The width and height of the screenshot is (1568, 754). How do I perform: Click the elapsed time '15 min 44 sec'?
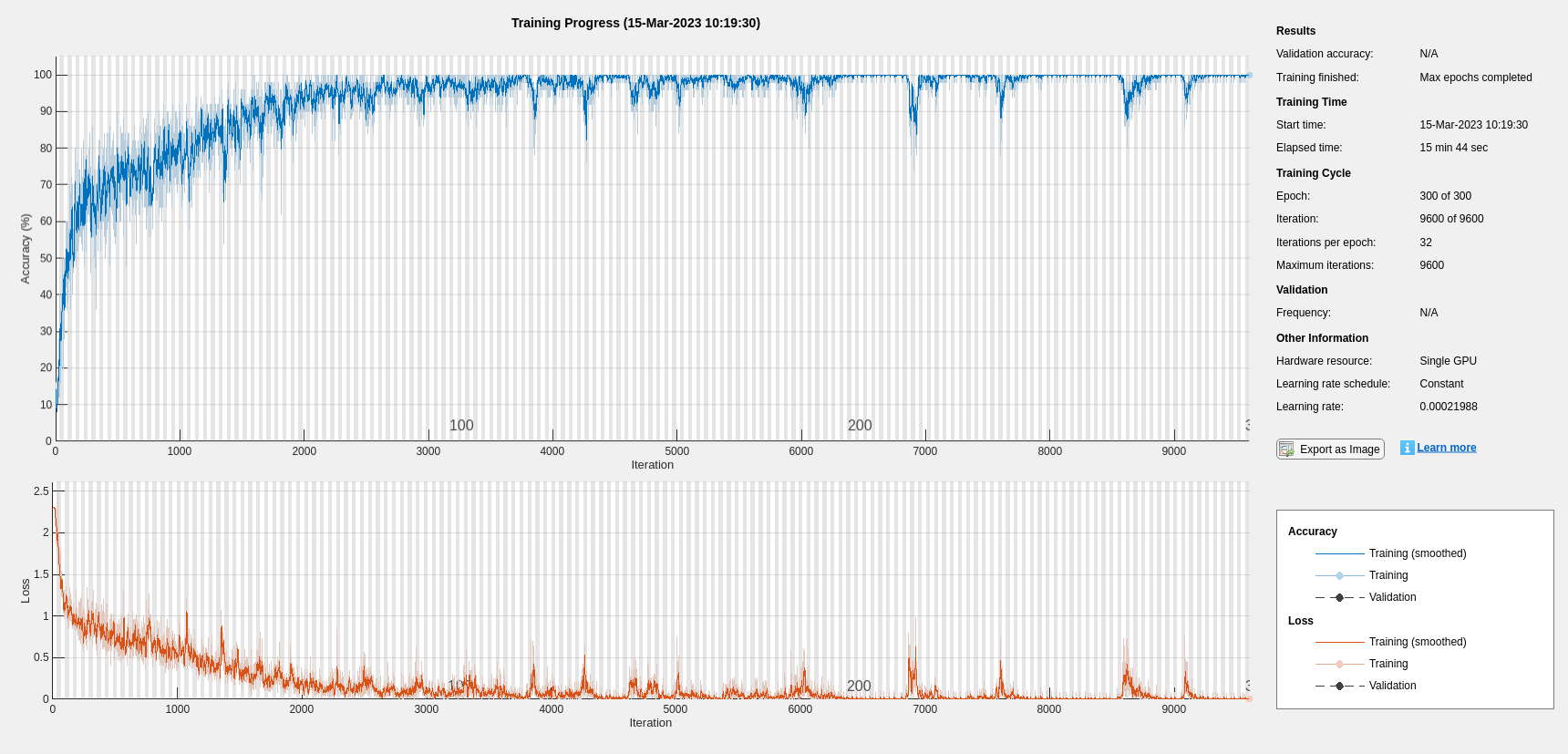tap(1453, 148)
